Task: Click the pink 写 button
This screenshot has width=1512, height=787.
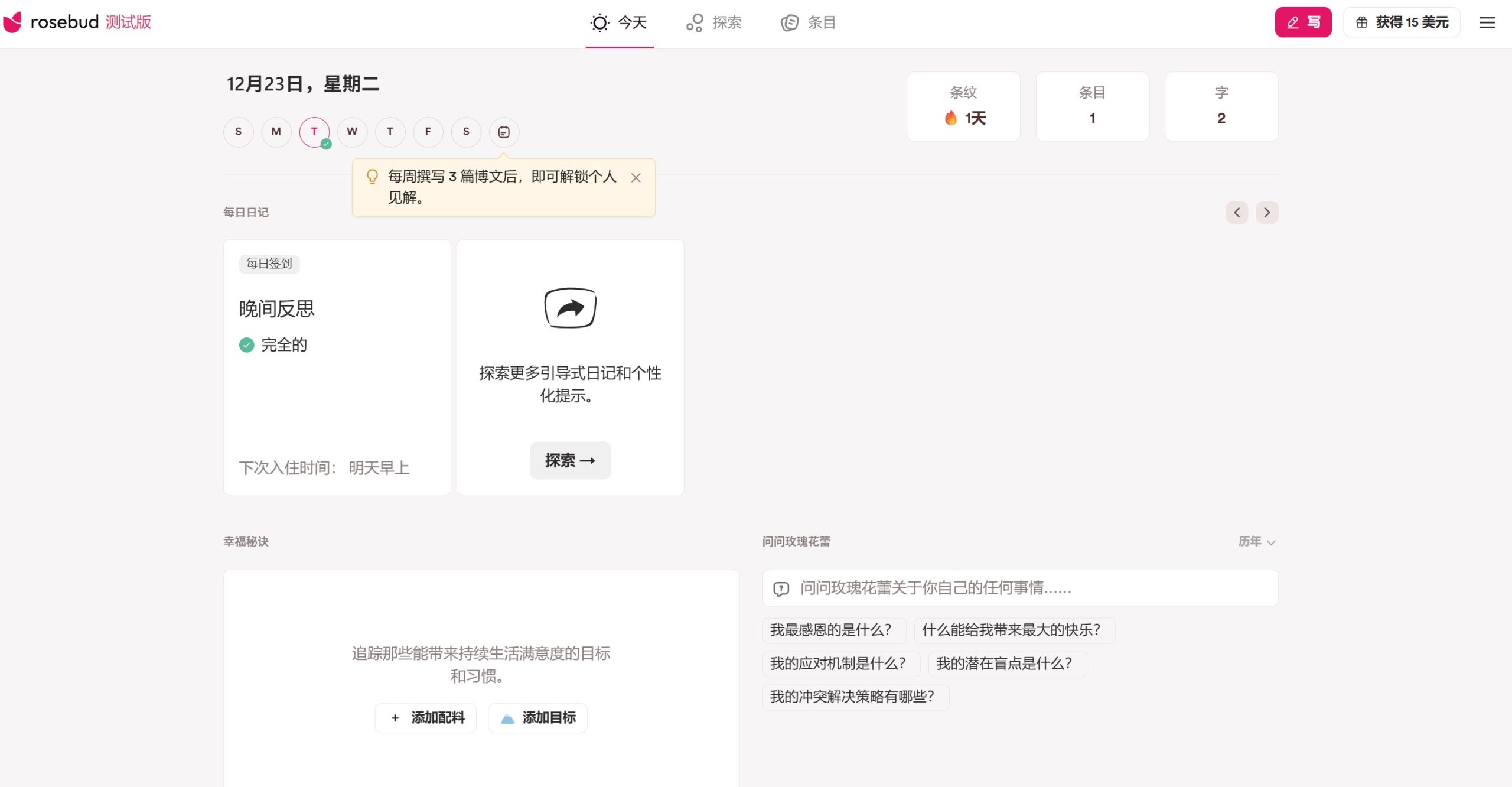Action: [1303, 22]
